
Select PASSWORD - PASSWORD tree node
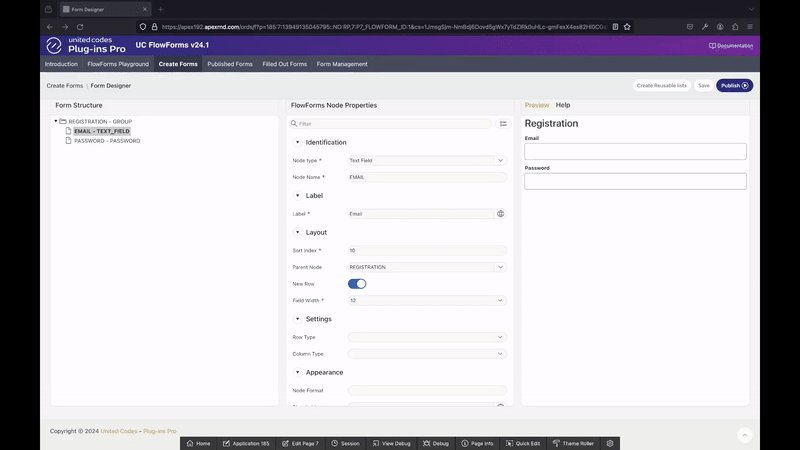(107, 141)
